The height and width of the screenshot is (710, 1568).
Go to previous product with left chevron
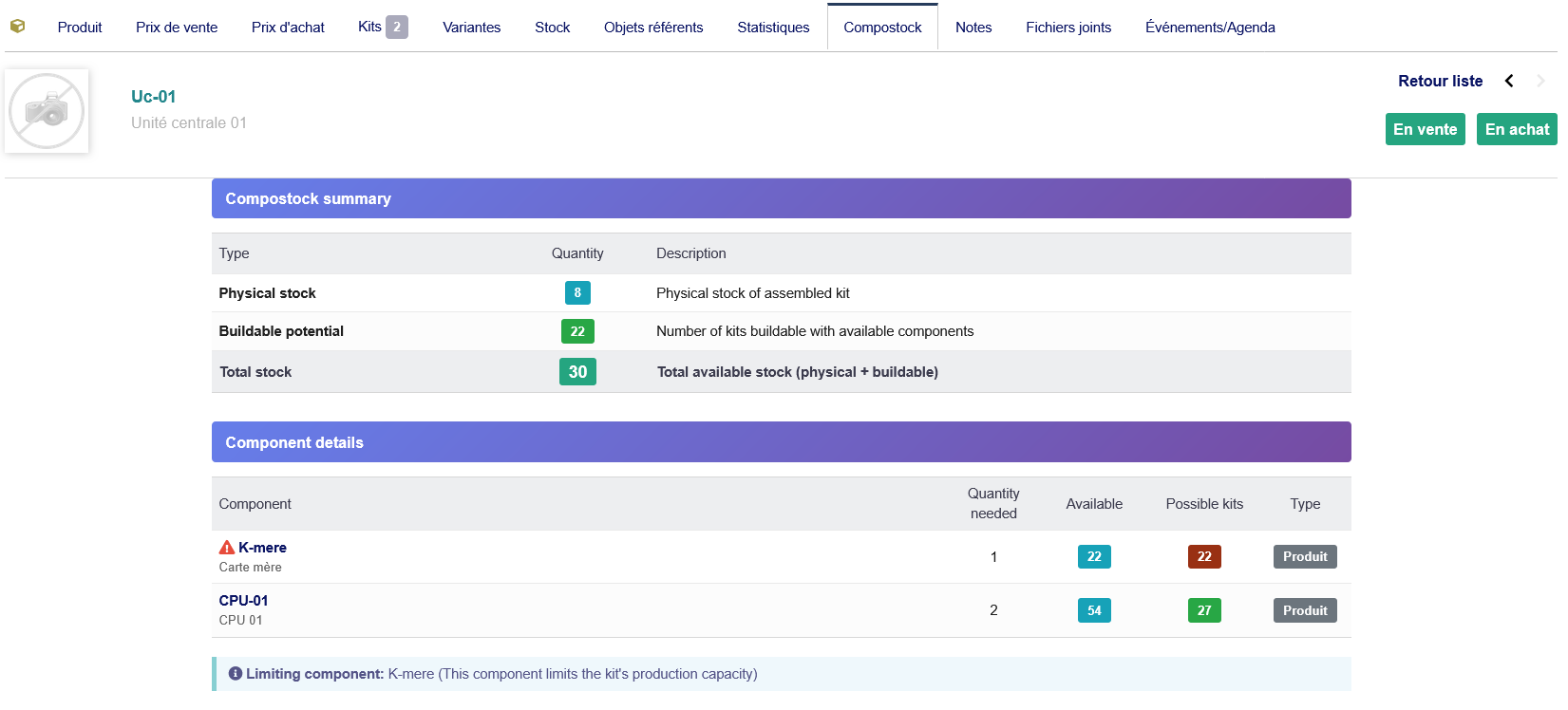click(x=1509, y=81)
